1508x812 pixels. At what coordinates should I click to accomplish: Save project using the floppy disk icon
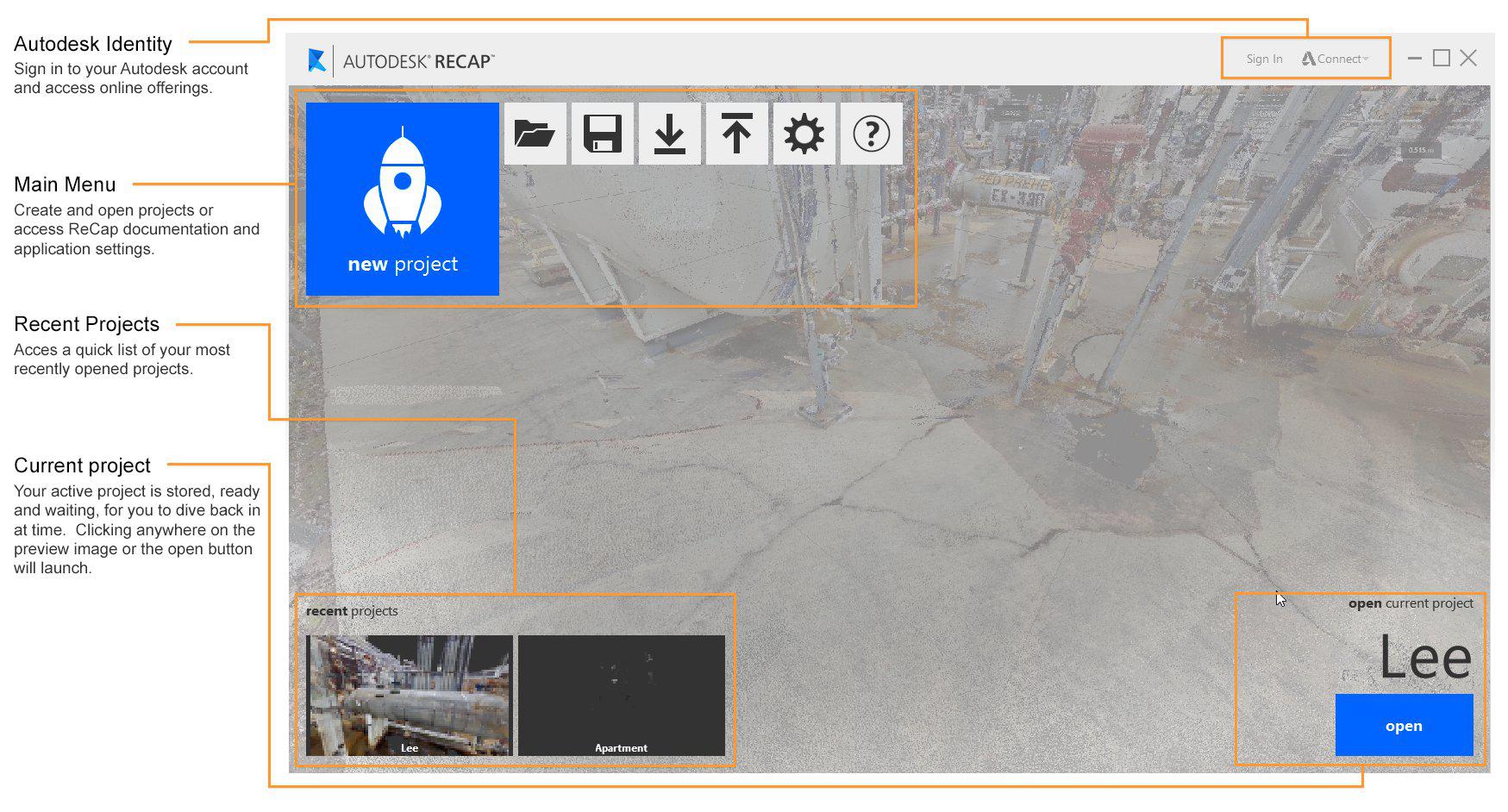603,134
